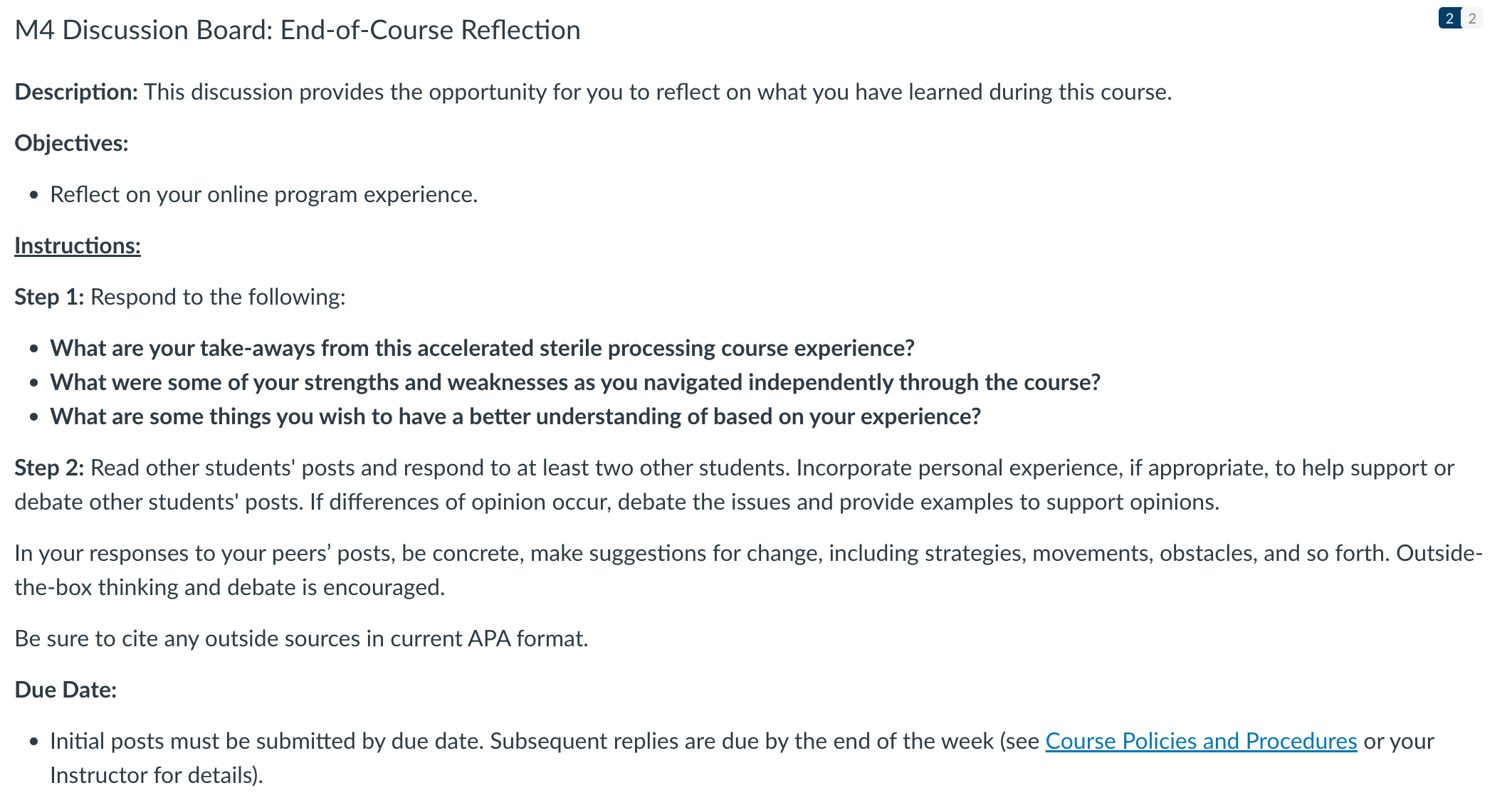Open the Course Policies and Procedures link
The height and width of the screenshot is (810, 1512).
pyautogui.click(x=1201, y=741)
